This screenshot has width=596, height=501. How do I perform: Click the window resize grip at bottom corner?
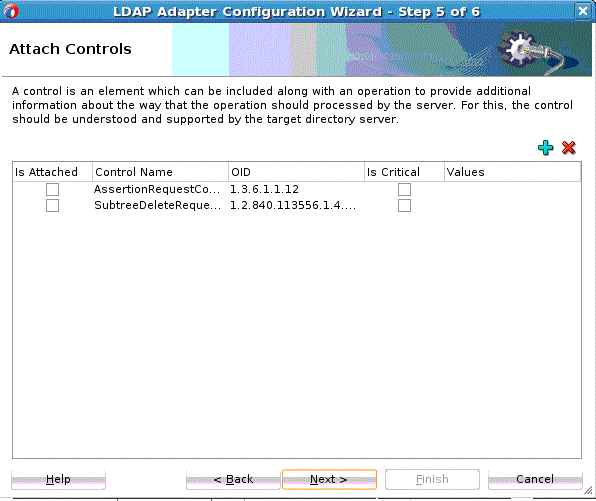[x=588, y=491]
